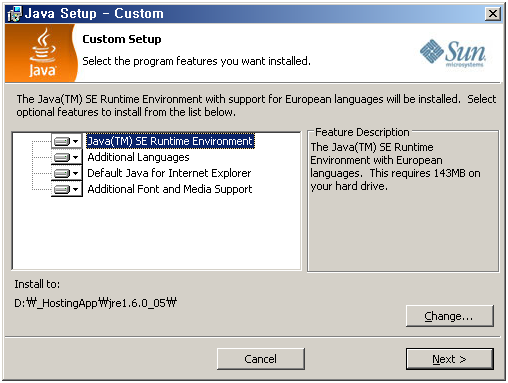Cancel the Java setup
The width and height of the screenshot is (508, 383).
coord(261,359)
